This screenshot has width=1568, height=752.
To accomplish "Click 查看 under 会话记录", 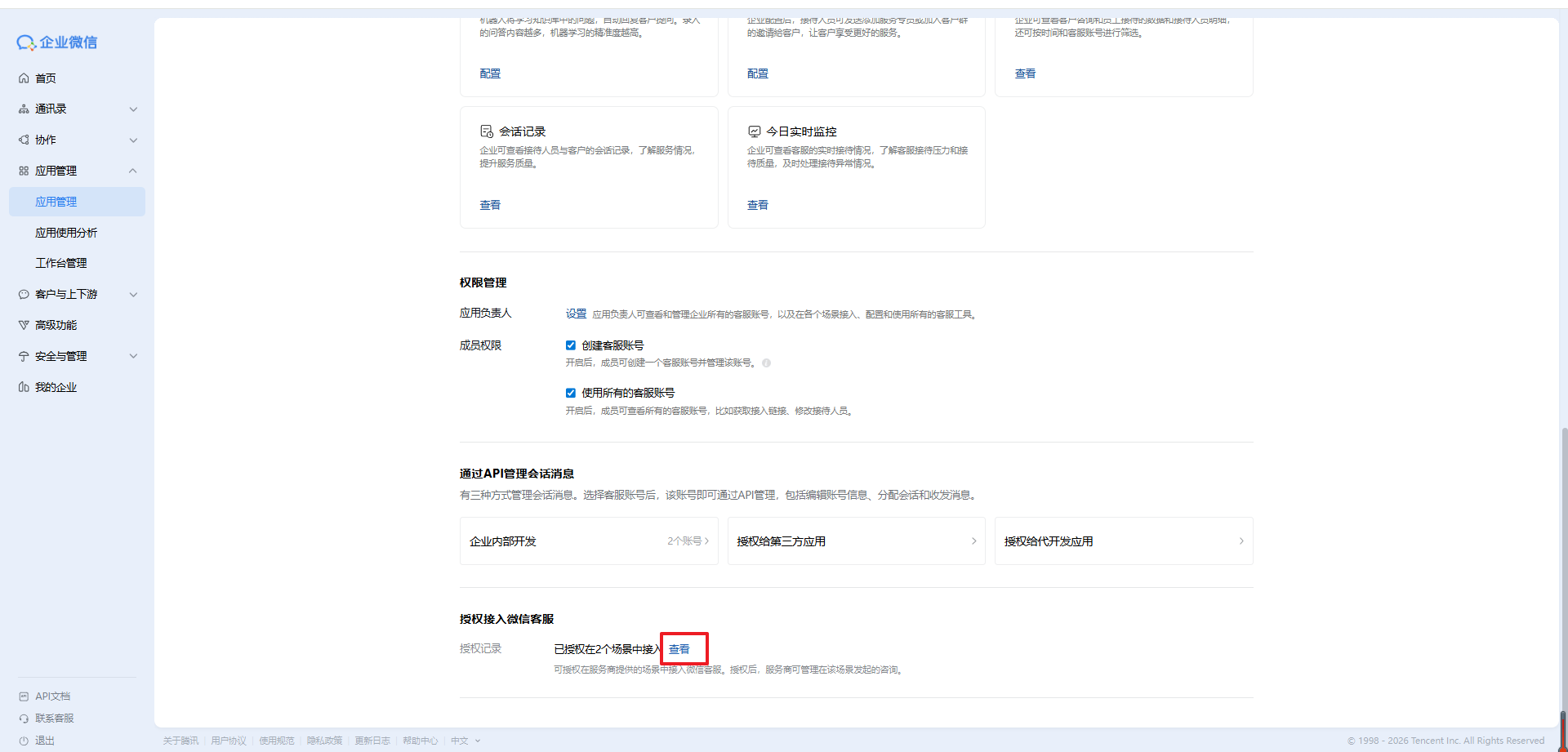I will [x=490, y=205].
